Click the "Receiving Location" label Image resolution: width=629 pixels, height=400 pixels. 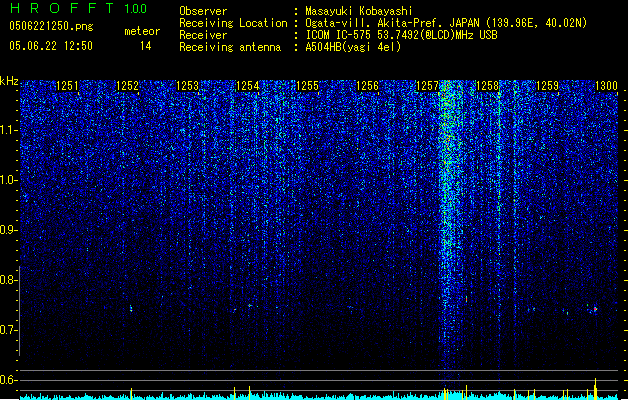point(233,23)
